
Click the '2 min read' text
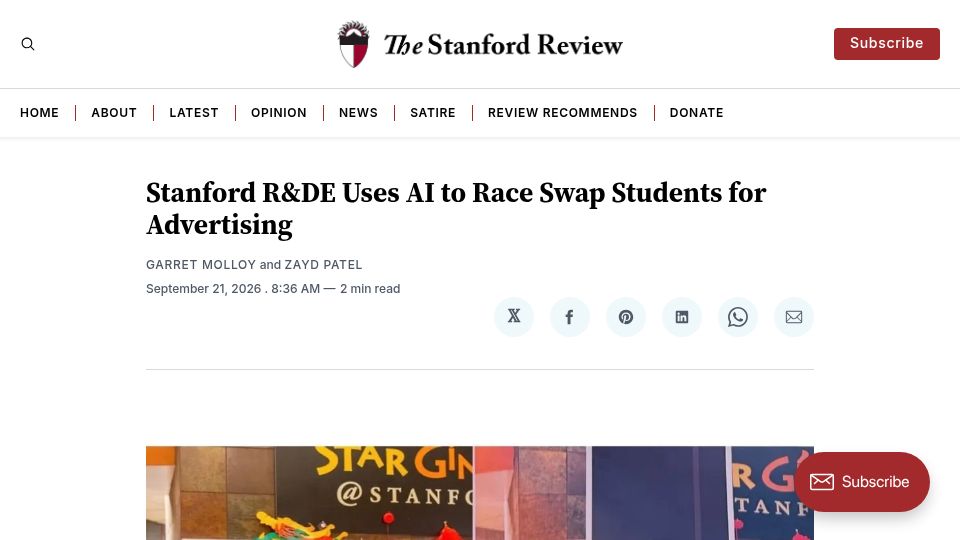click(370, 288)
